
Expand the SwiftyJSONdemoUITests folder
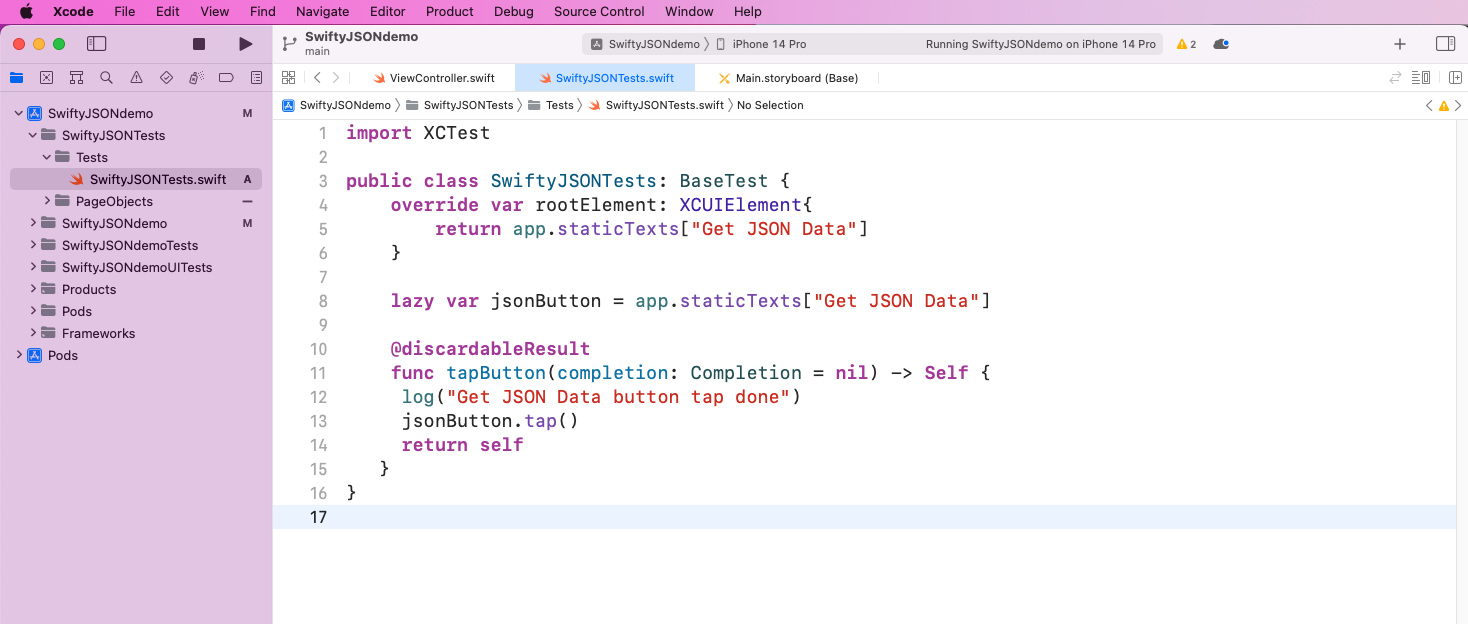[x=33, y=267]
